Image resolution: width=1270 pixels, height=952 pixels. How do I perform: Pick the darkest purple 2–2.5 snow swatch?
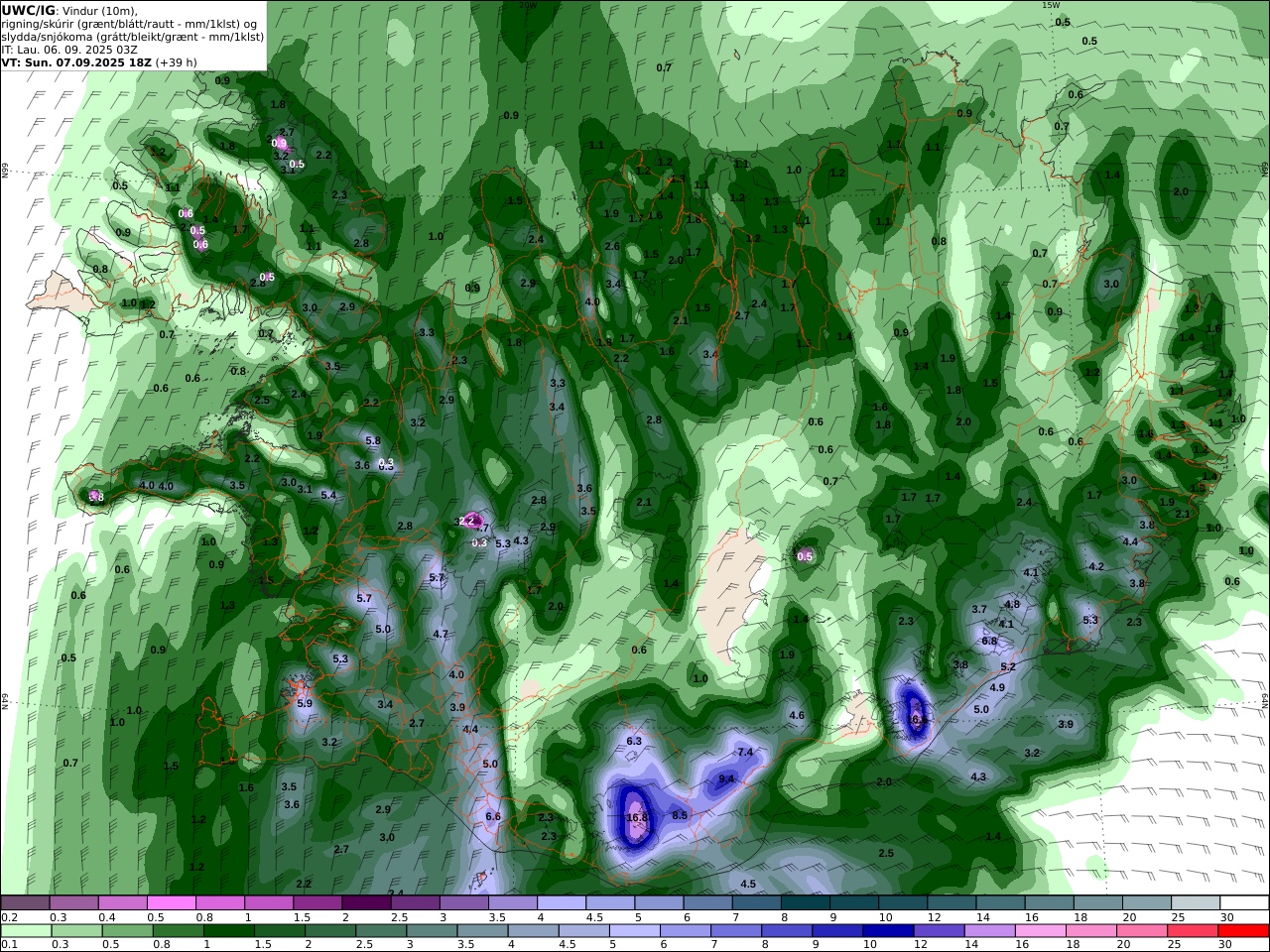[365, 903]
